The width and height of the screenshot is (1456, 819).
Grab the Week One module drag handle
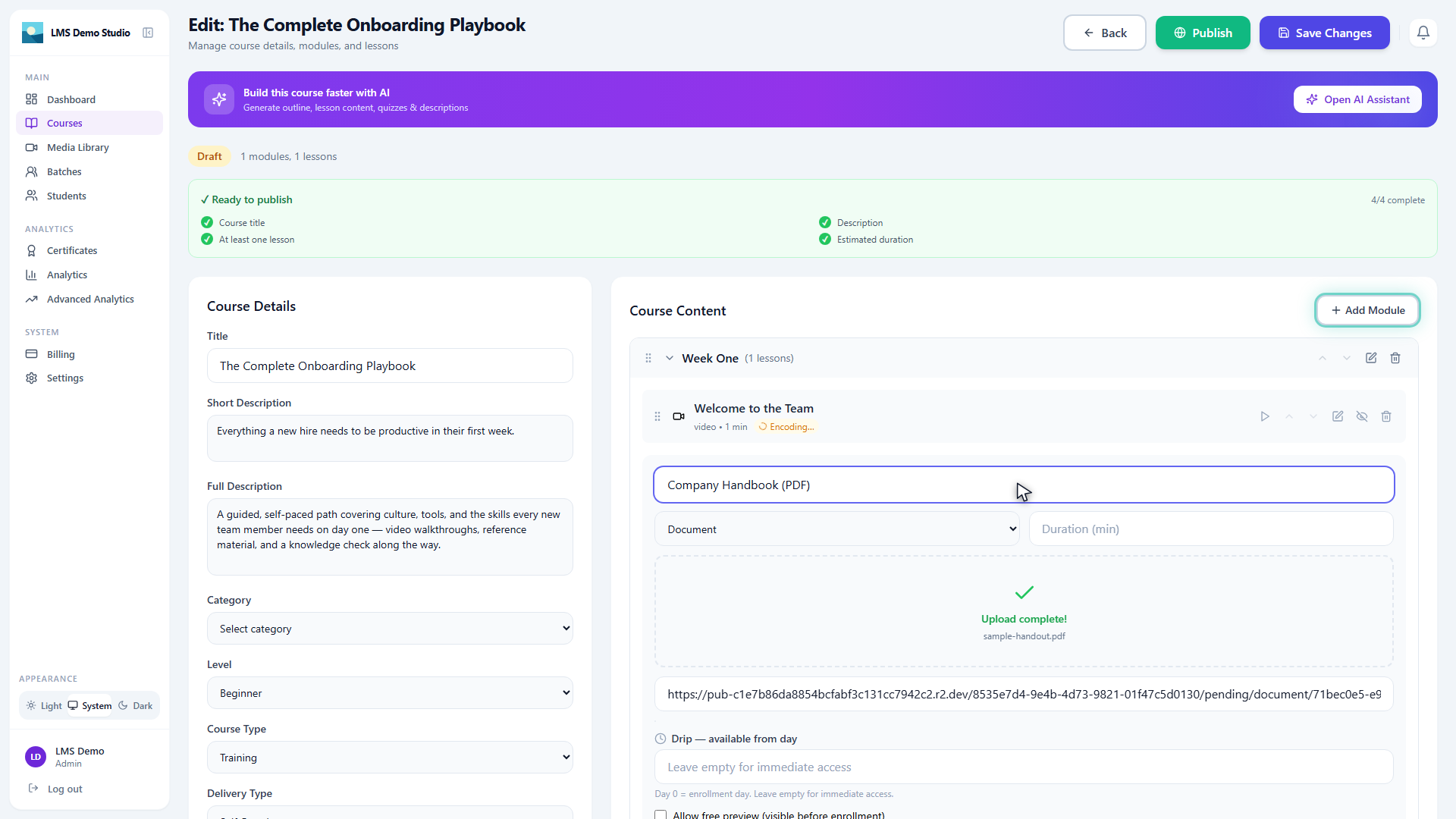tap(648, 358)
